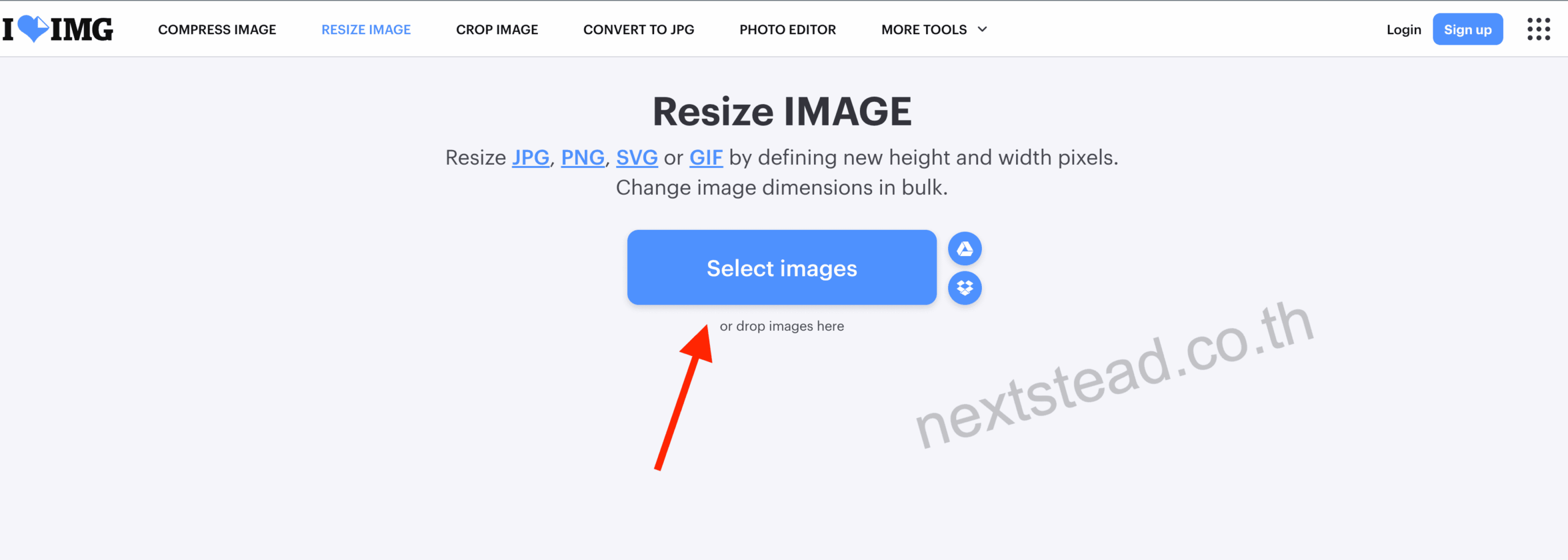Follow the PNG link in the description
Screen dimensions: 1568x560
582,157
